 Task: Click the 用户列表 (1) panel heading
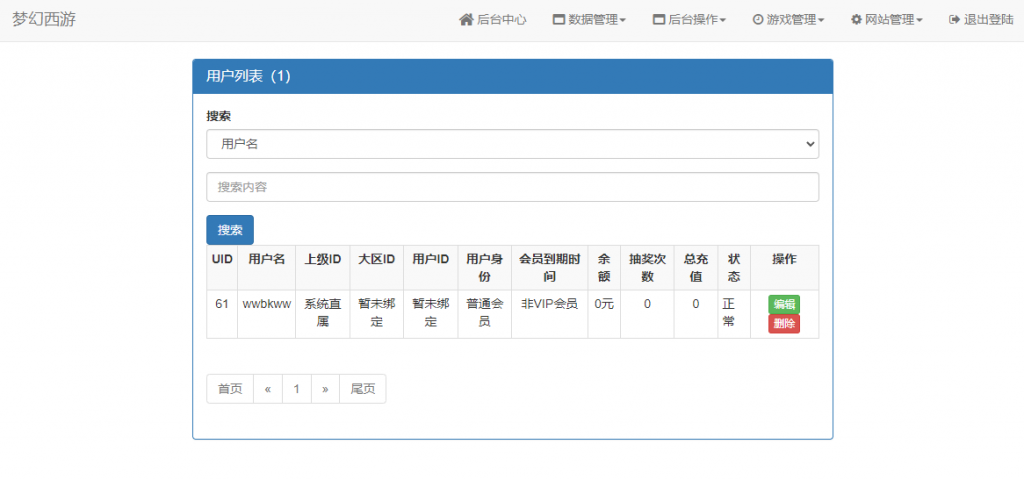(513, 76)
